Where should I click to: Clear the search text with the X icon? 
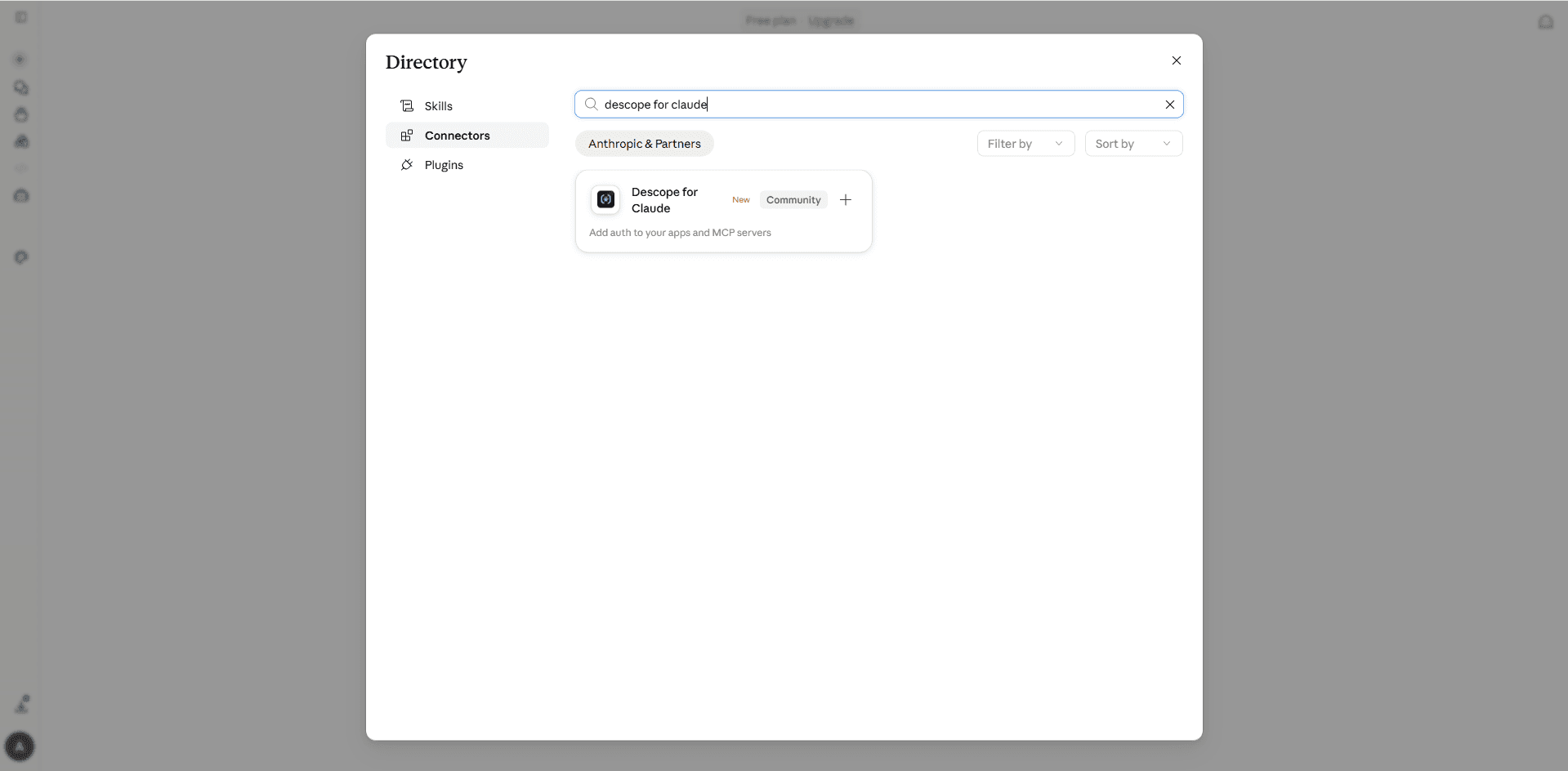click(1169, 105)
